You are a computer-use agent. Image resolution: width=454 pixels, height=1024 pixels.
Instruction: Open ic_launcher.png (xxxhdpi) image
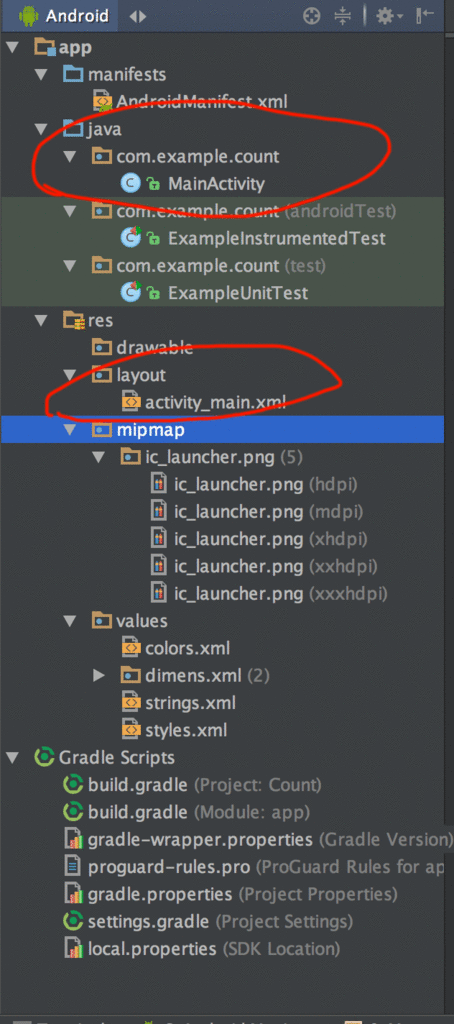(x=280, y=594)
